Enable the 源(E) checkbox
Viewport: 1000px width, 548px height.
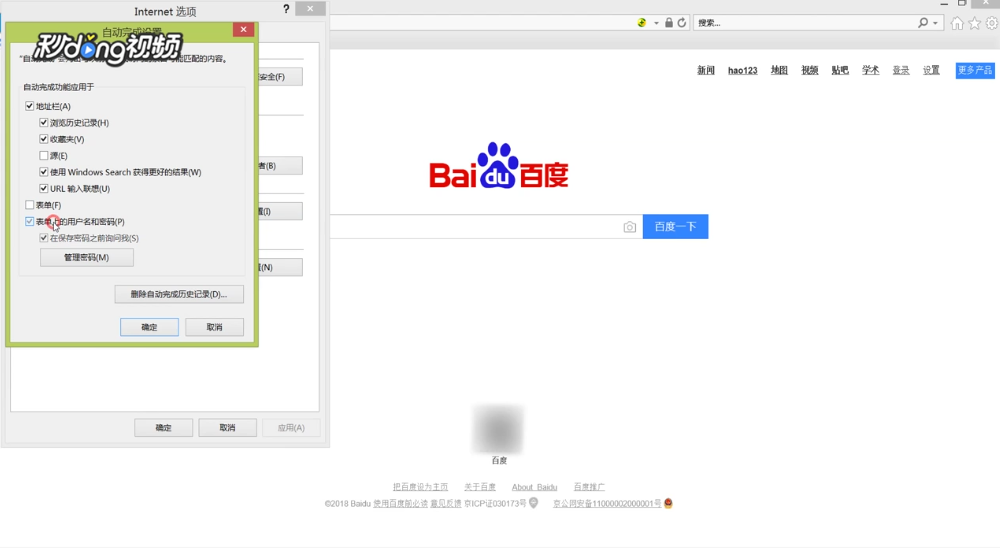43,156
